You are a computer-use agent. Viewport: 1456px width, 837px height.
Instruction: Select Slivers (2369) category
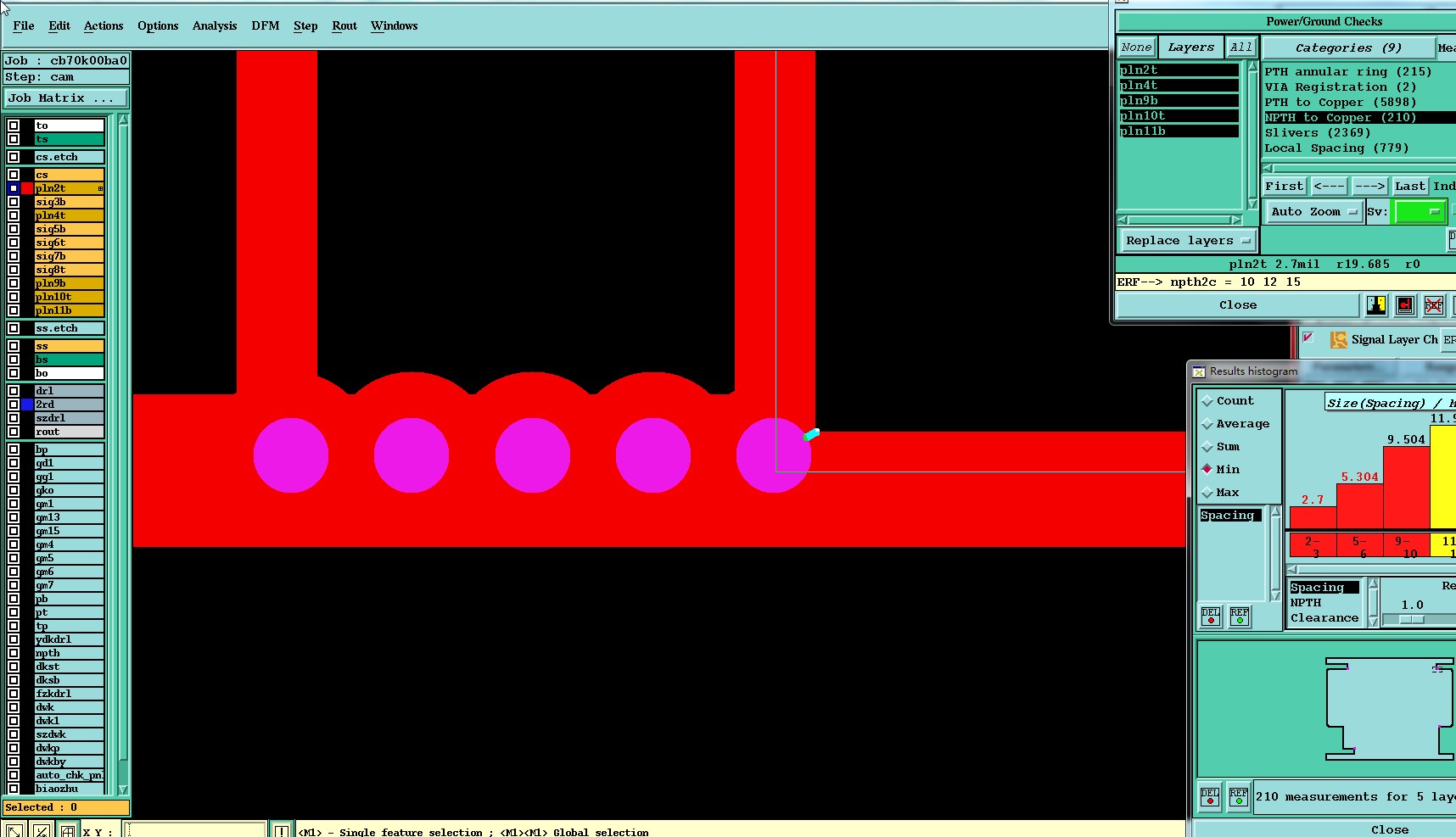(1359, 133)
